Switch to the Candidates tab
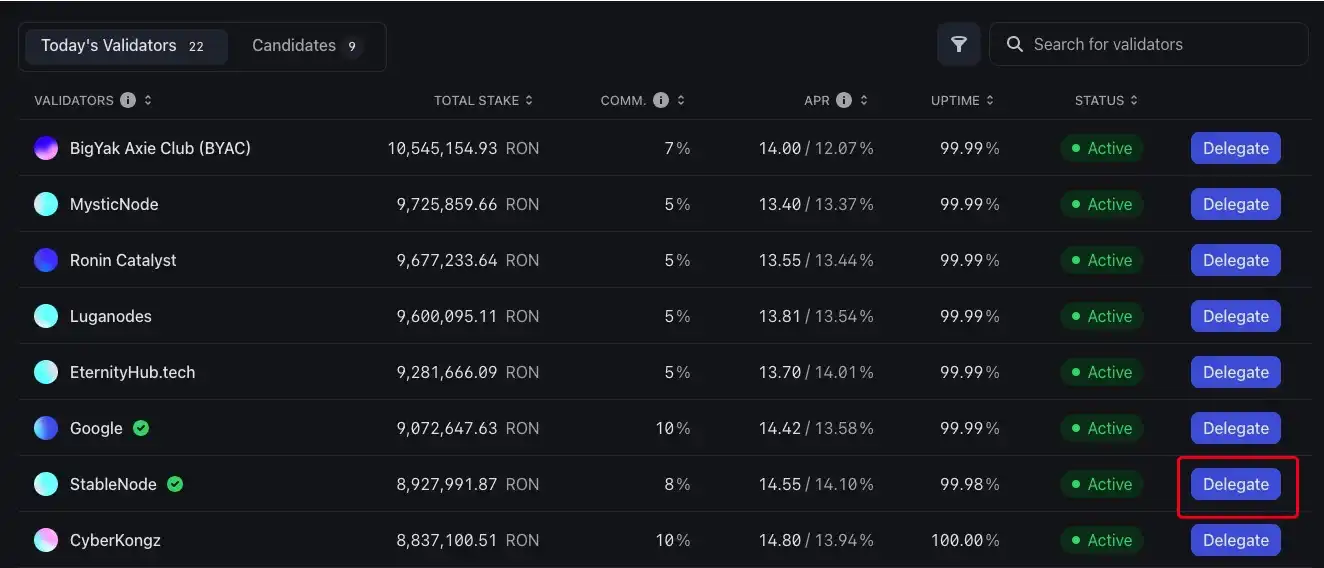1324x568 pixels. [305, 46]
